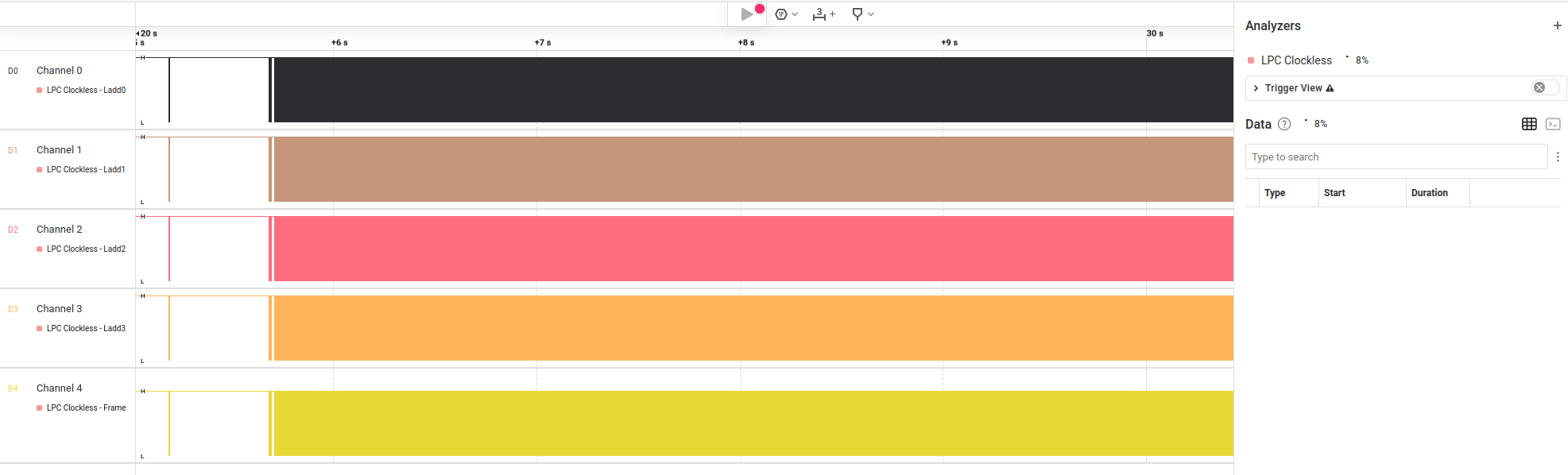Click the LPC Clockless - Ladd2 tag
1568x475 pixels.
[x=81, y=249]
